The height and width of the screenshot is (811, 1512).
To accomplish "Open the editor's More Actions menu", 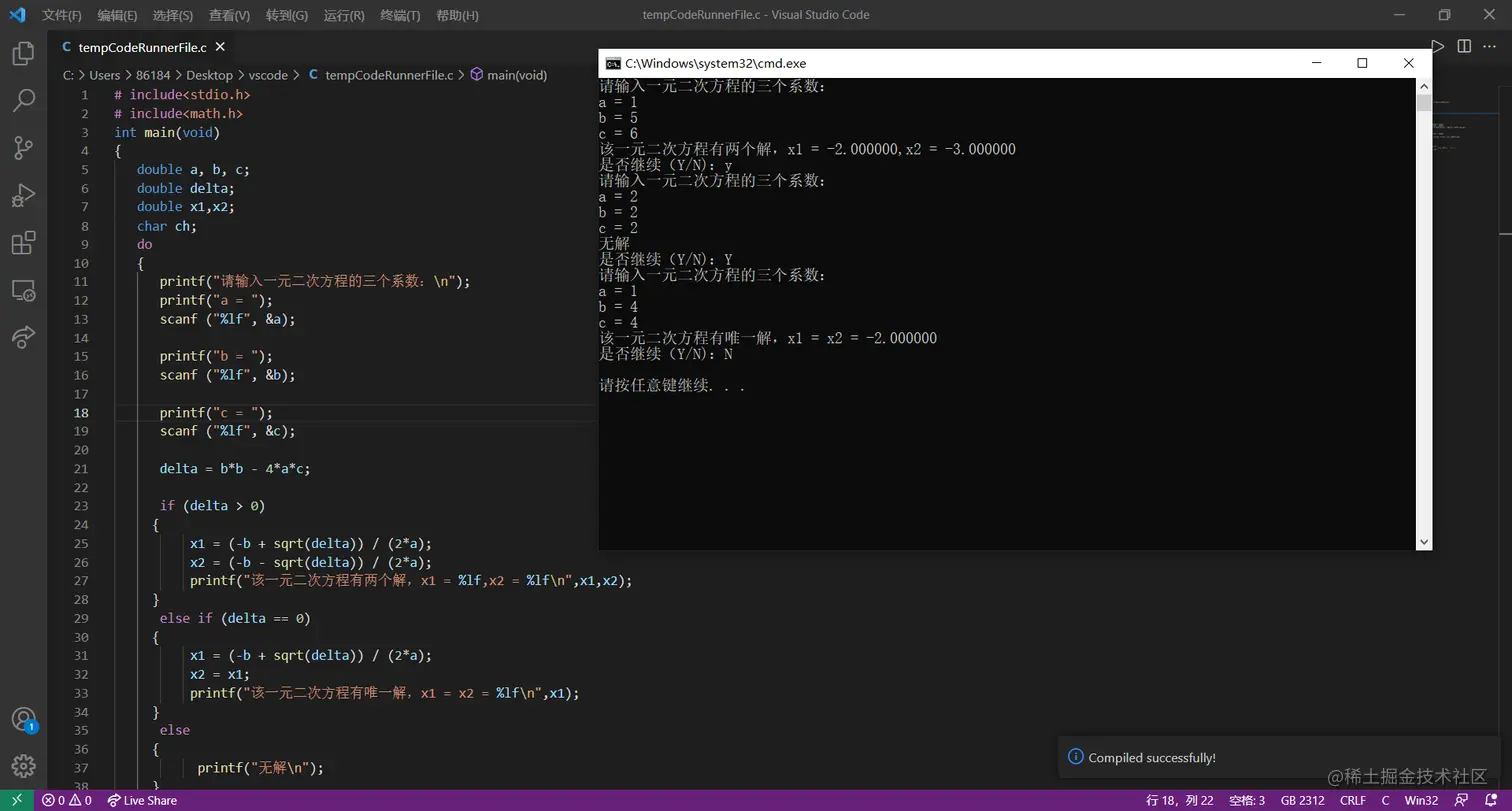I will [x=1491, y=47].
